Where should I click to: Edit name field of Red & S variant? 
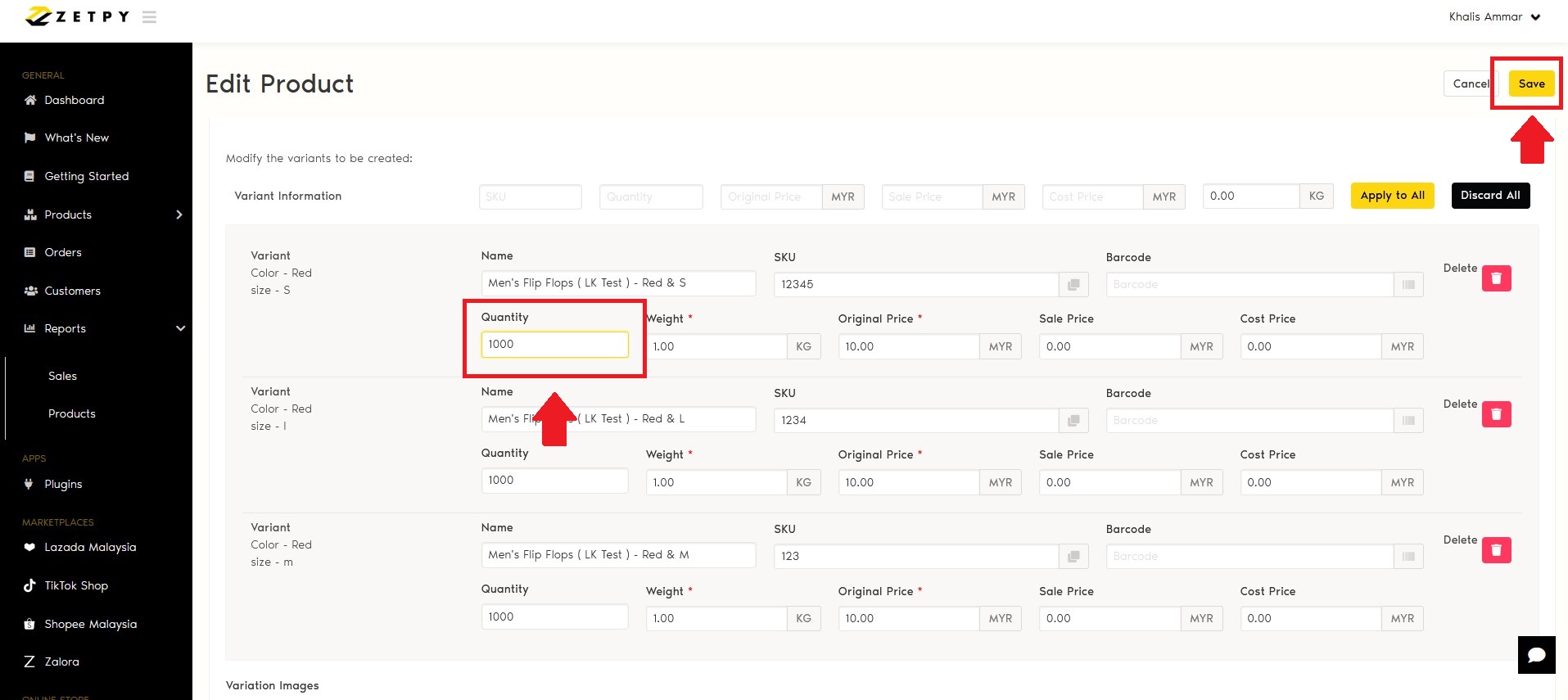pos(618,283)
